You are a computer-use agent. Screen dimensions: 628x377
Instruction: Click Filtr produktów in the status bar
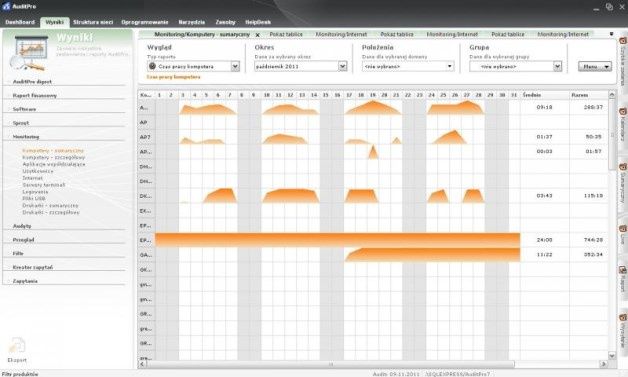pyautogui.click(x=20, y=374)
